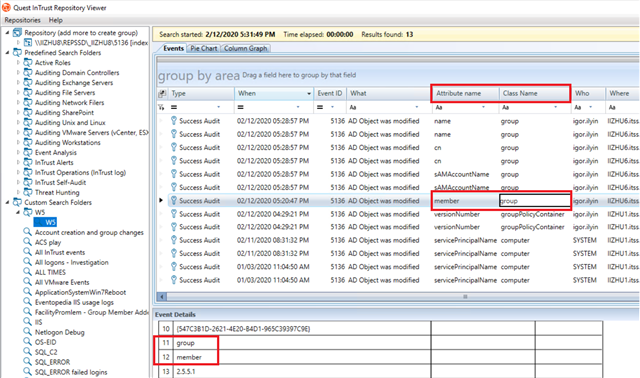Expand the Active Roles node
This screenshot has height=378, width=640.
(x=18, y=62)
